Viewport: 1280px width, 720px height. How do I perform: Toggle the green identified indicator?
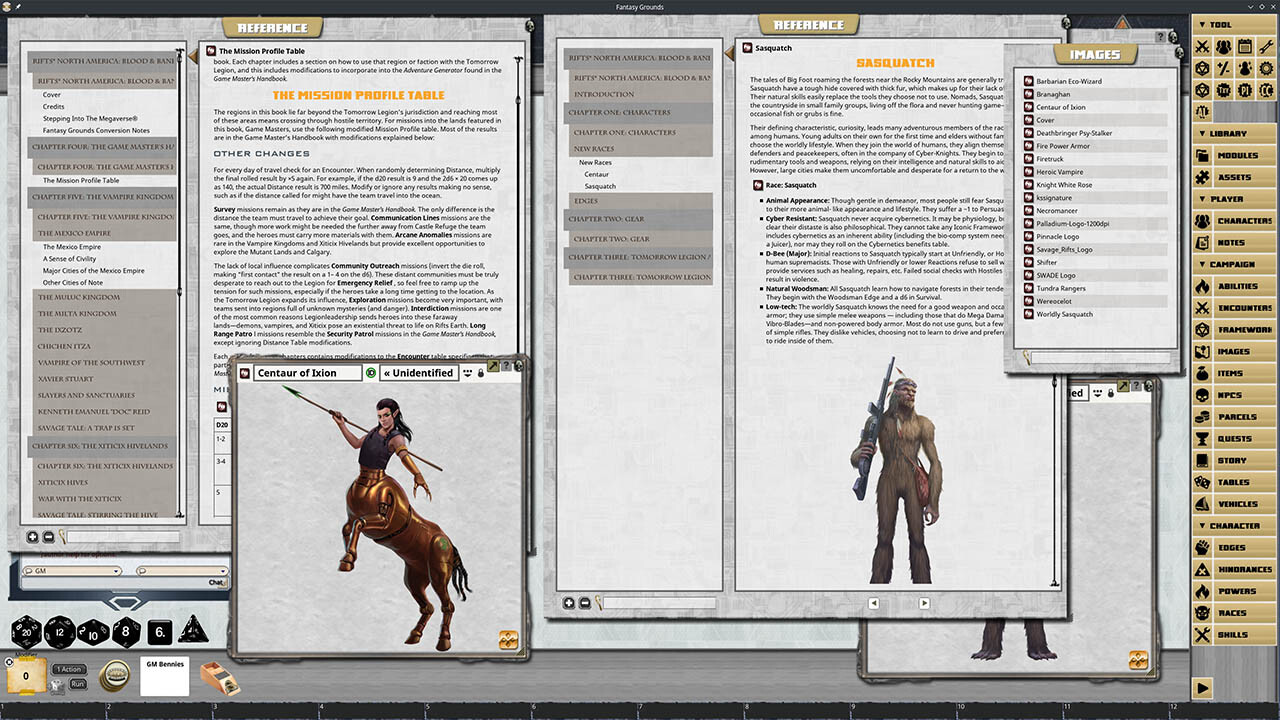371,373
